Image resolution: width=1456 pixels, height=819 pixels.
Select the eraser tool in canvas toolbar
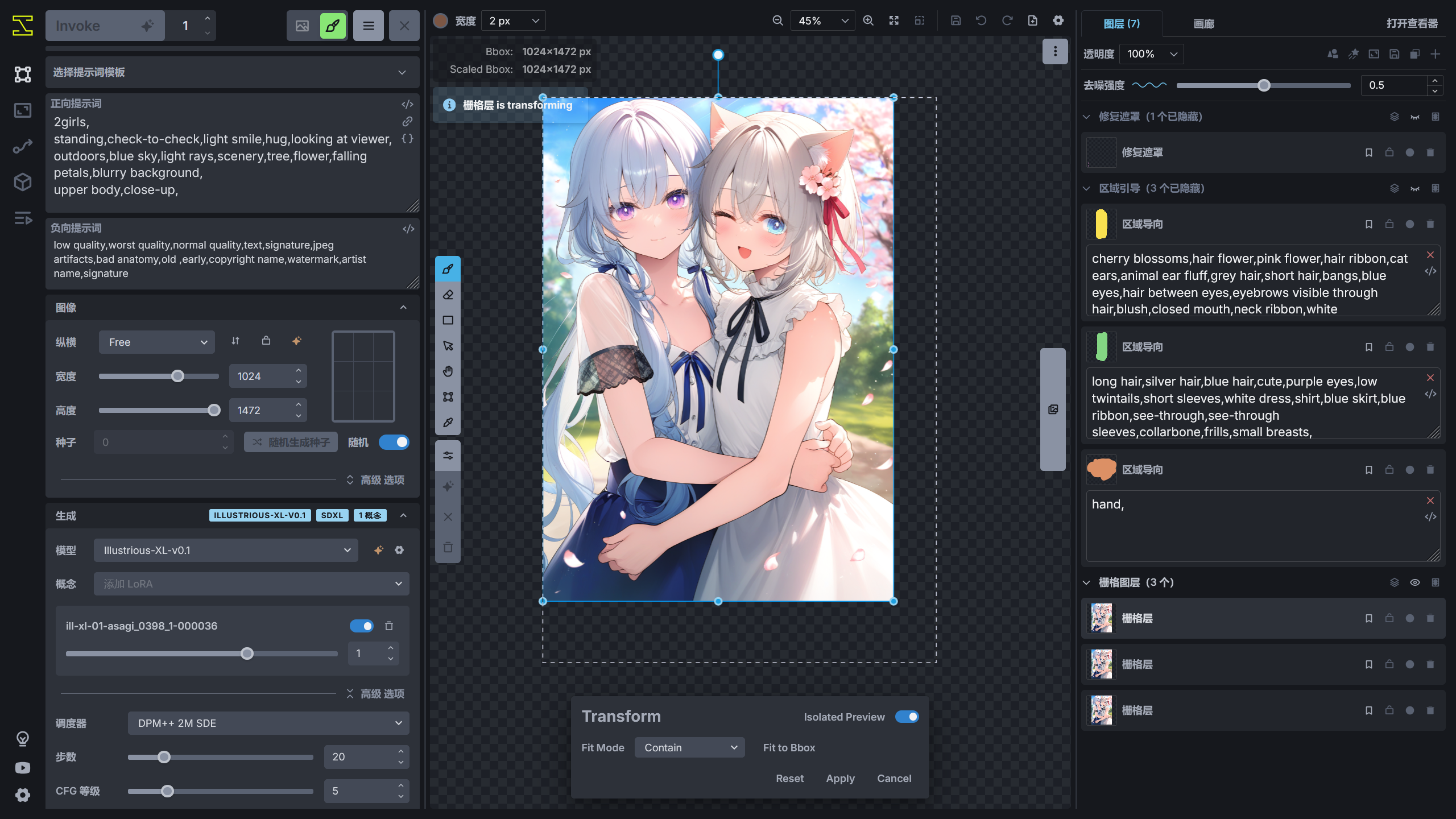(x=448, y=295)
